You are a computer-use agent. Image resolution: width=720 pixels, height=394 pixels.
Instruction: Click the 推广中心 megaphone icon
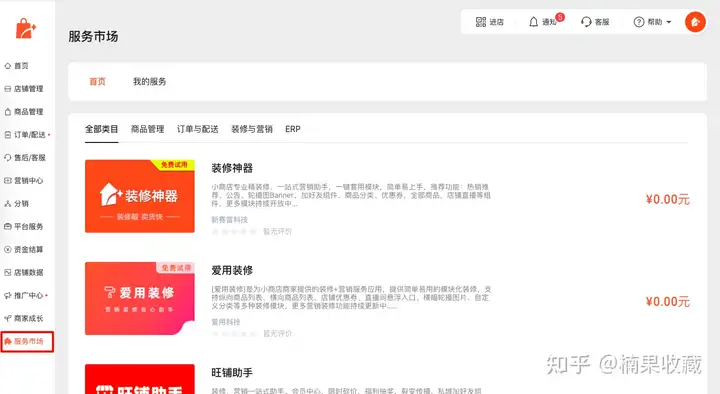[8, 295]
